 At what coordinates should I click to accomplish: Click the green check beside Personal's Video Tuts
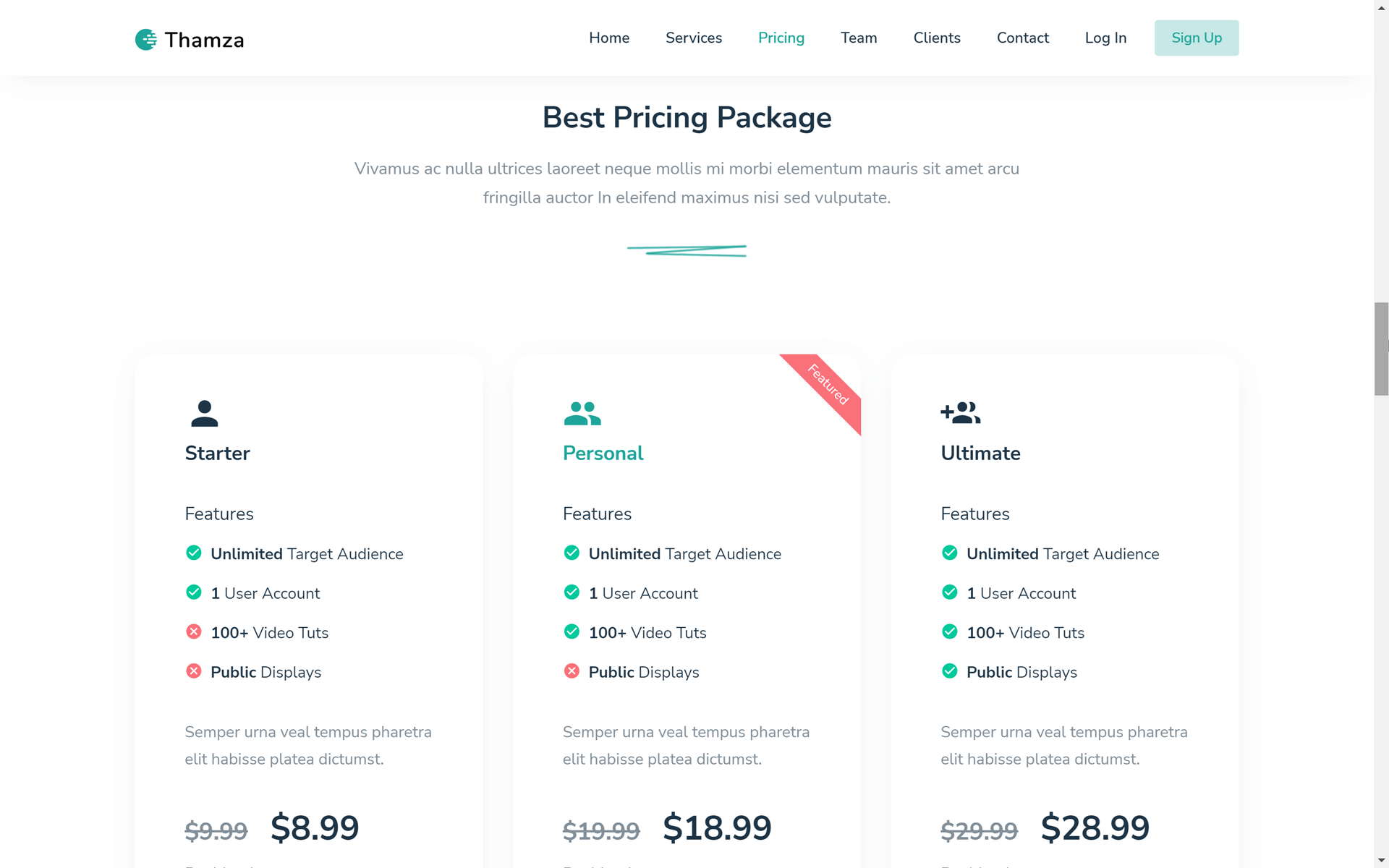572,632
